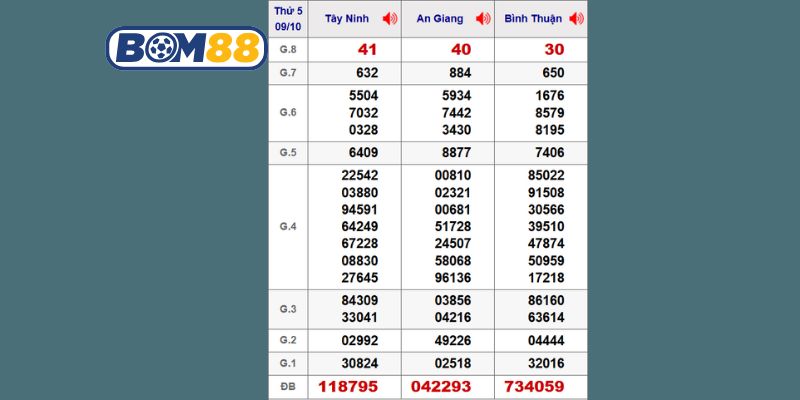Click the Bình Thuận speaker icon

(x=577, y=19)
